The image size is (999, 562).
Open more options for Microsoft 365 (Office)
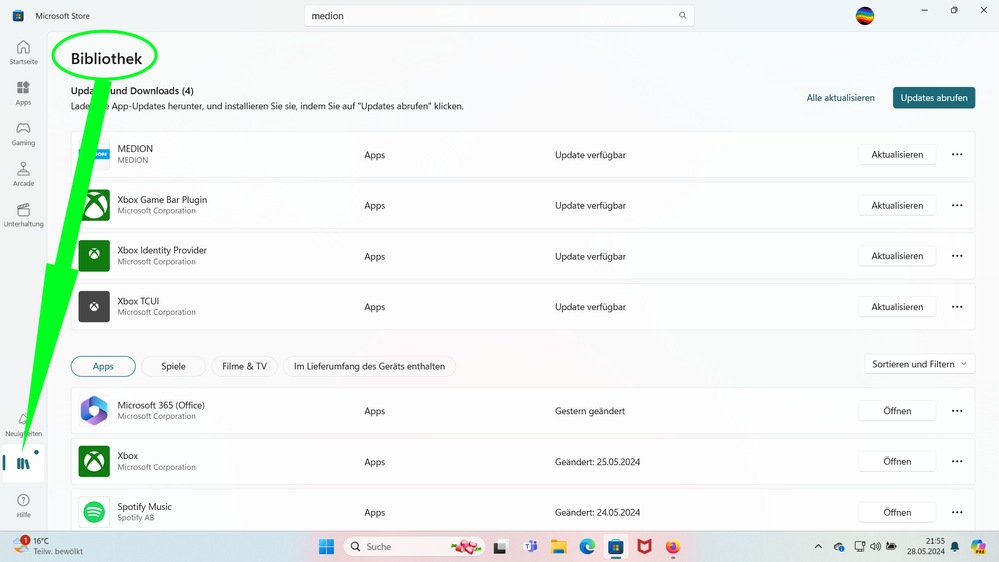(957, 410)
